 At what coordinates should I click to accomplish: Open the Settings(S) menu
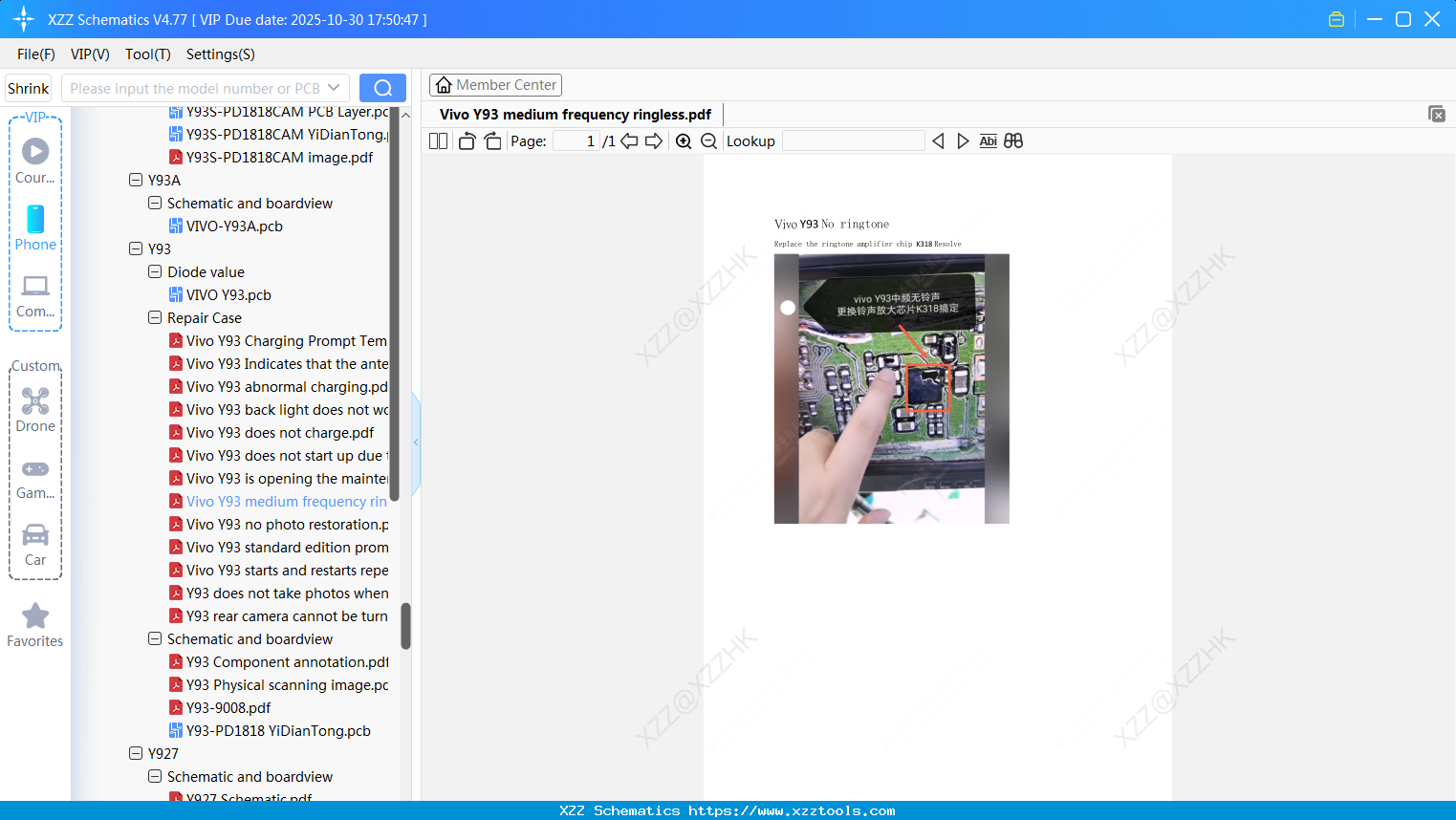coord(221,54)
